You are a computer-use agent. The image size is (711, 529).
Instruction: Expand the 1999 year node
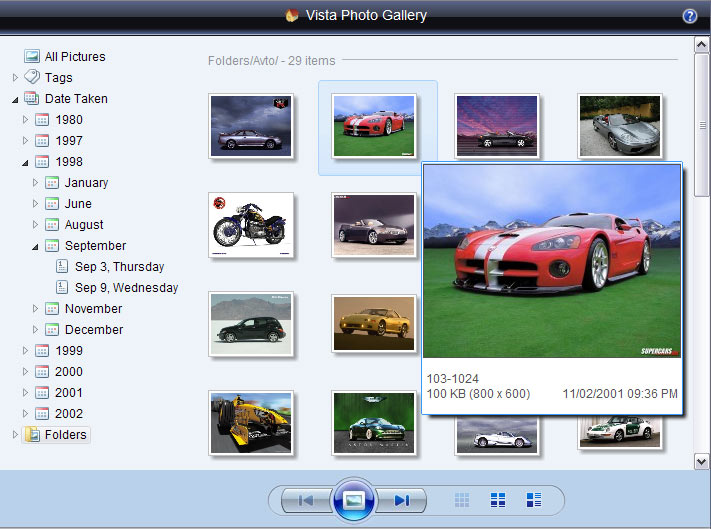pos(26,351)
